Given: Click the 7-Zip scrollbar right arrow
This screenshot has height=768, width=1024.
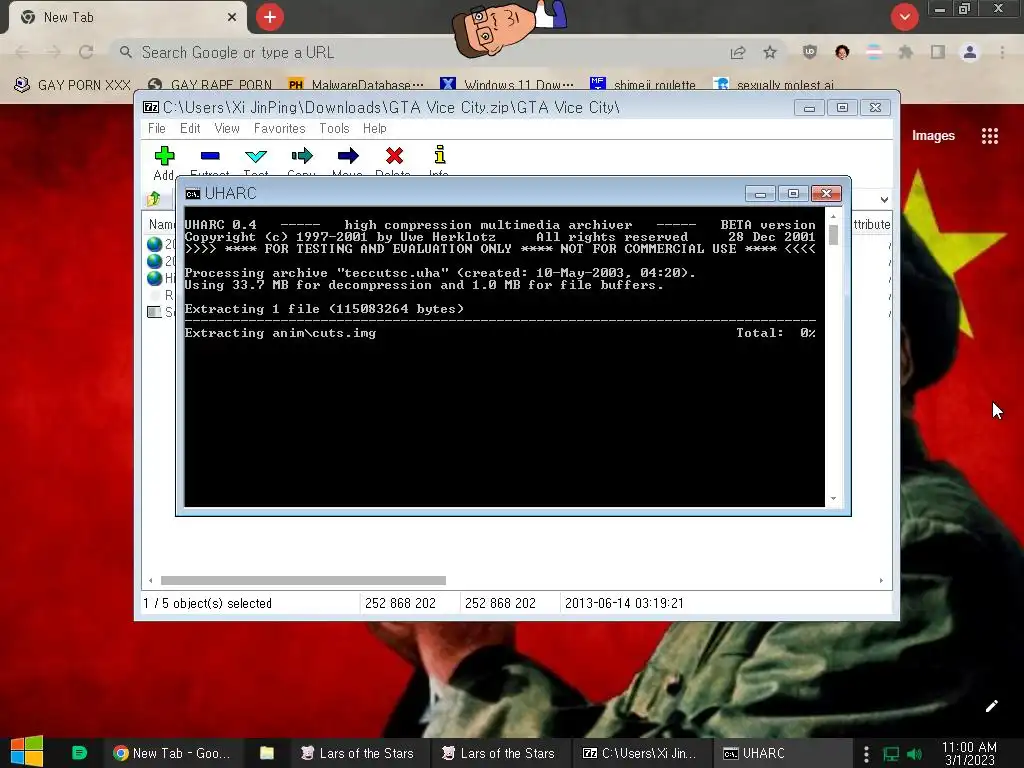Looking at the screenshot, I should click(881, 581).
